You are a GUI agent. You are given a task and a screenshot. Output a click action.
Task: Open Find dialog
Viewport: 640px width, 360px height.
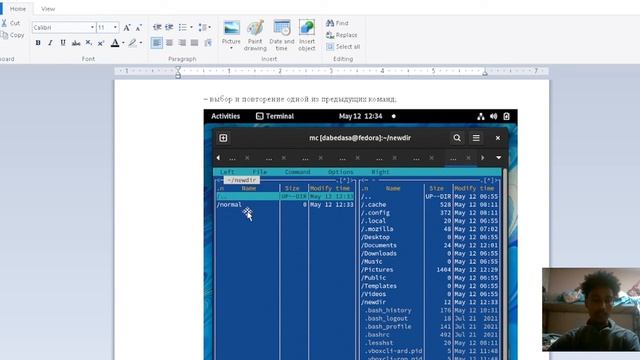(337, 23)
